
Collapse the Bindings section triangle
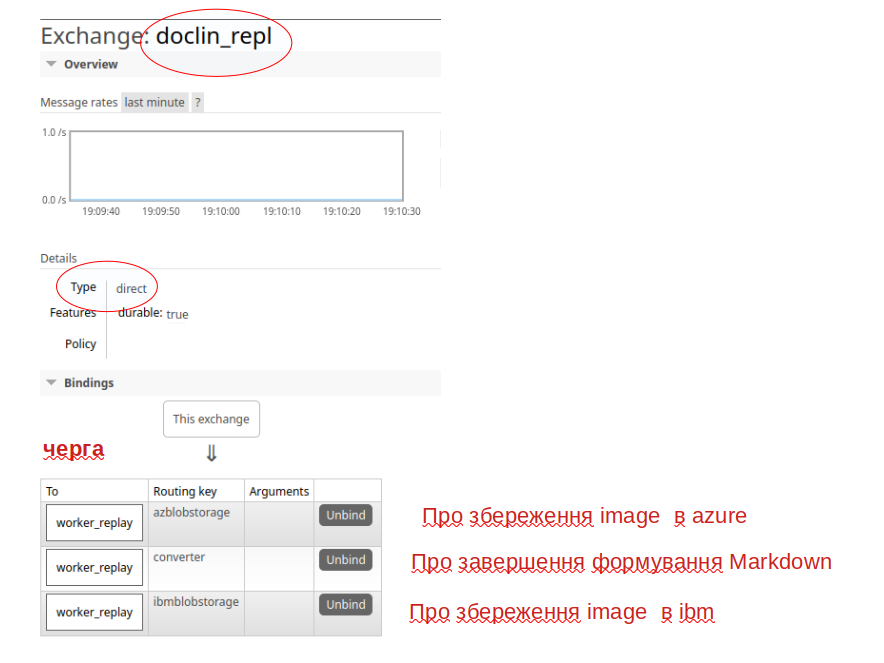(51, 383)
